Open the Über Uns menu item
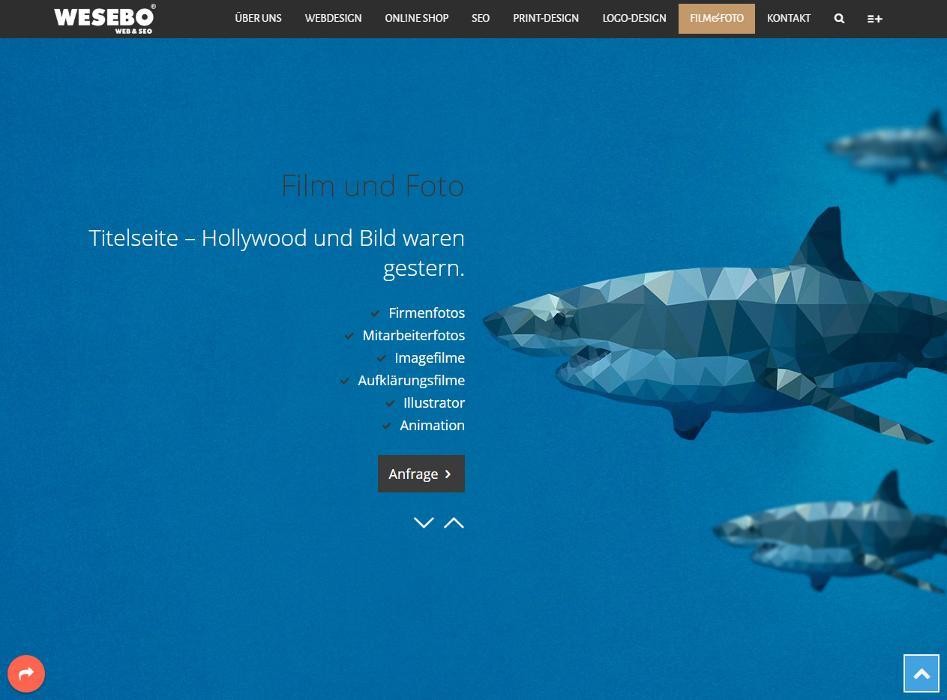This screenshot has height=700, width=947. pos(258,18)
